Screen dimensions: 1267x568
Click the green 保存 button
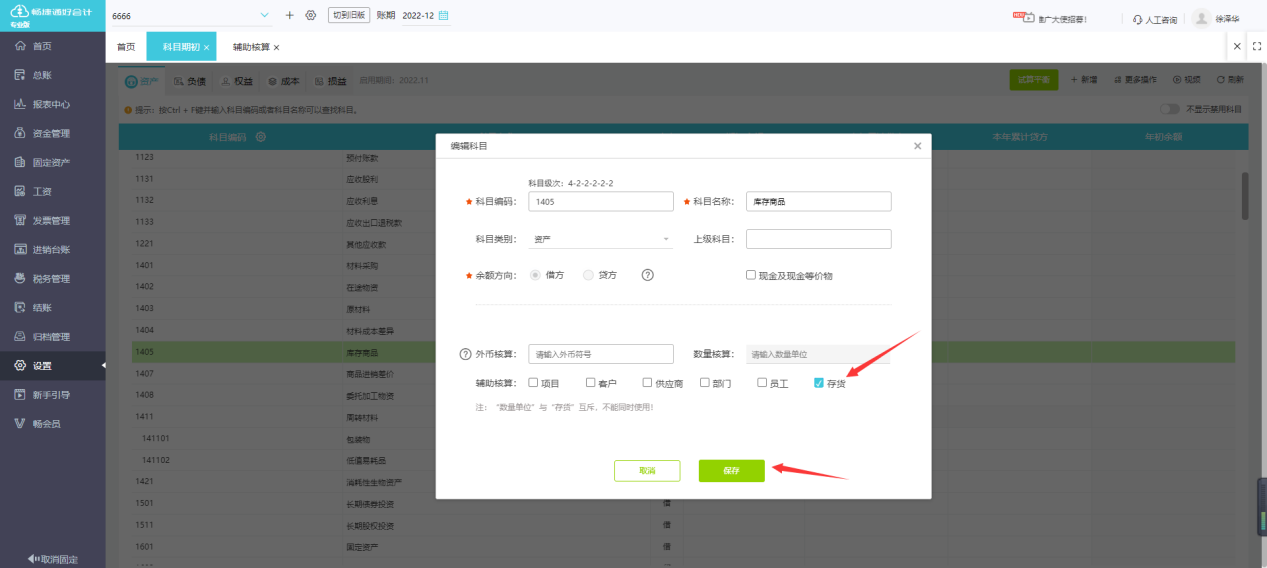[731, 471]
